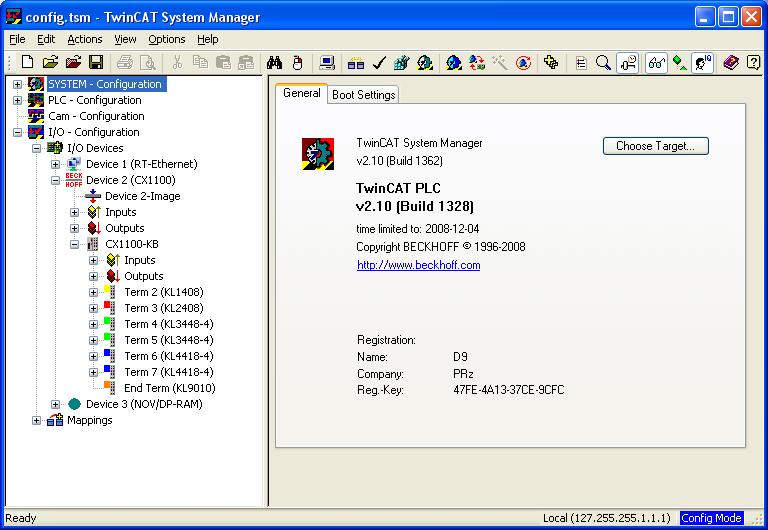Image resolution: width=768 pixels, height=530 pixels.
Task: Expand Device 3 (NOV/DP-RAM)
Action: click(55, 405)
